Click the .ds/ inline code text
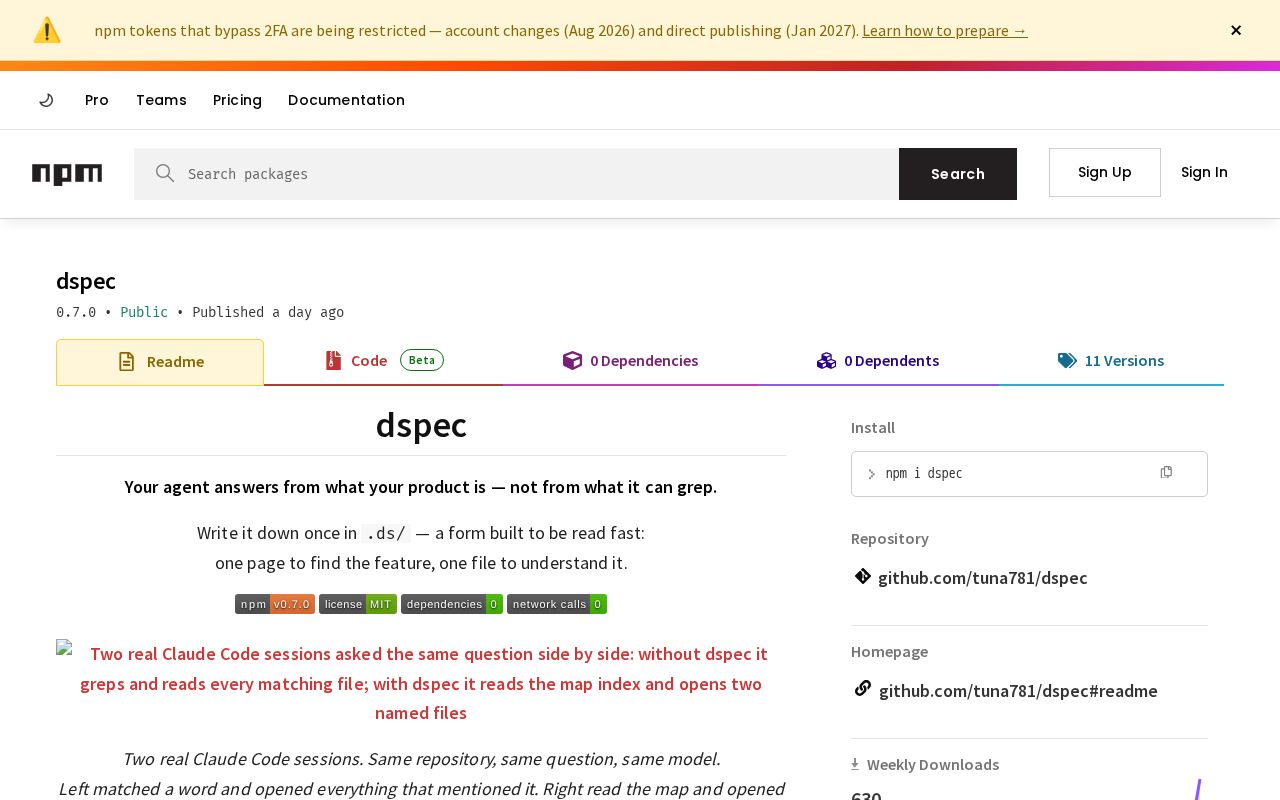 click(386, 533)
